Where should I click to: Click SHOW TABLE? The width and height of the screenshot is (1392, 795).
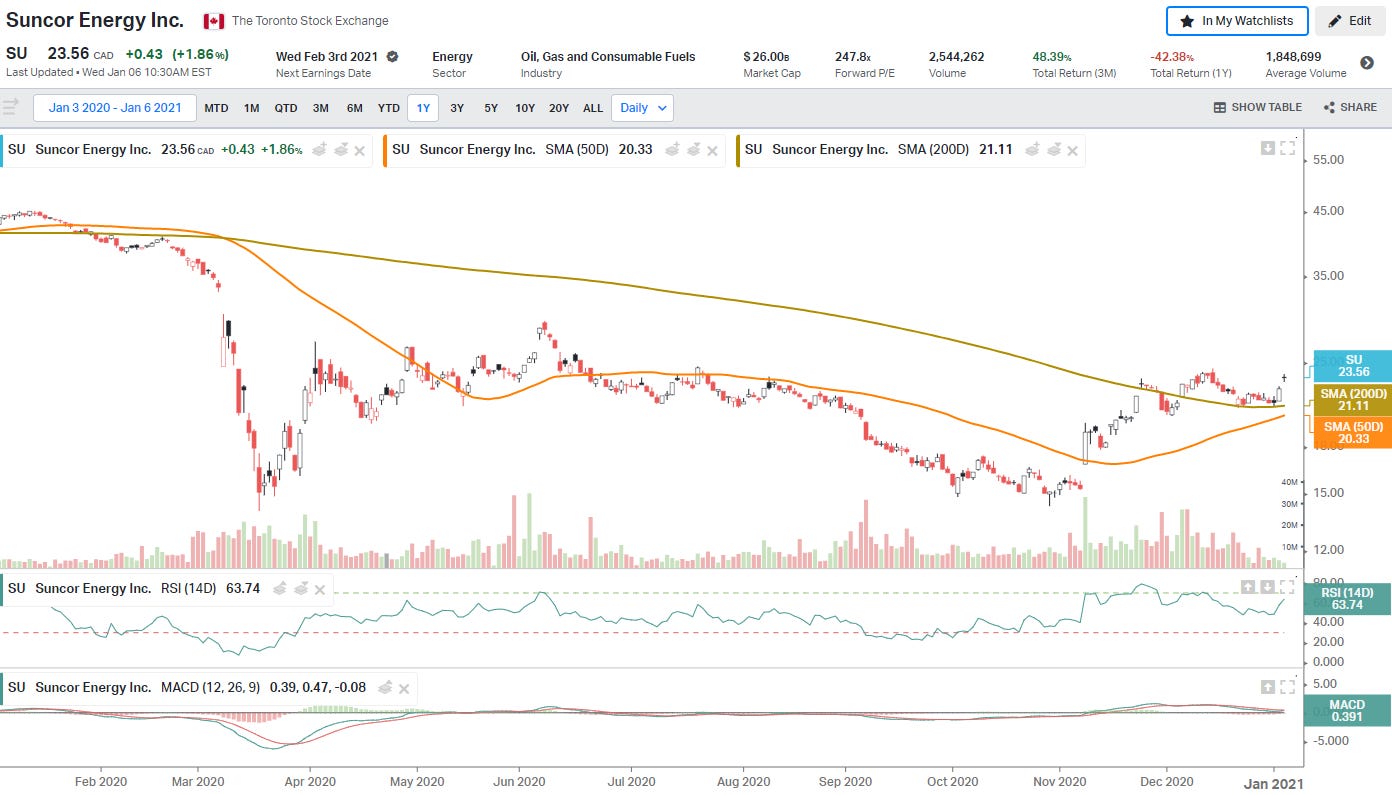pyautogui.click(x=1258, y=108)
